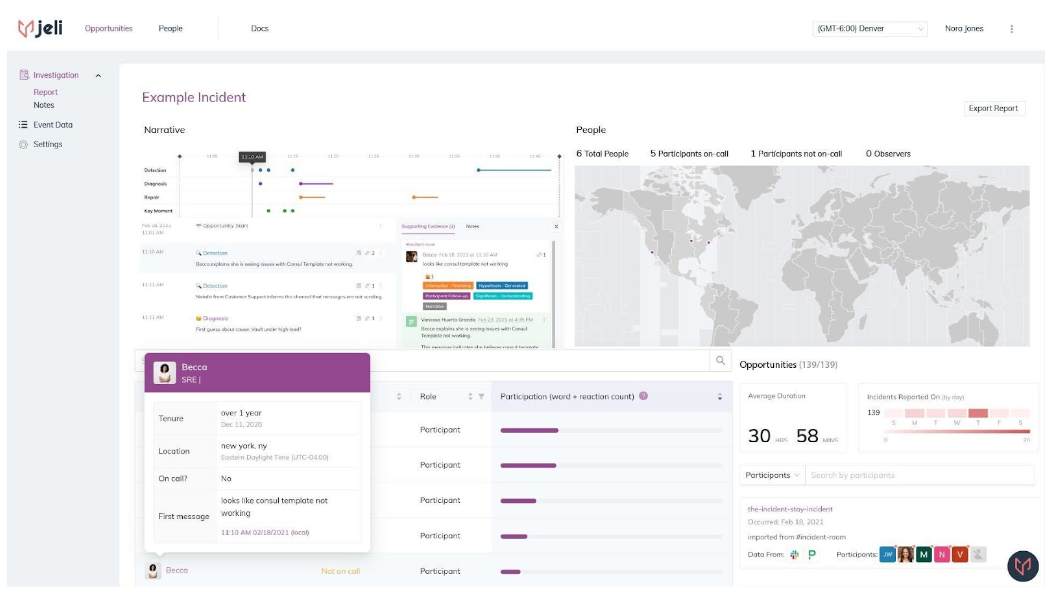The height and width of the screenshot is (592, 1060).
Task: Click Becca's avatar in evidence message
Action: point(411,256)
